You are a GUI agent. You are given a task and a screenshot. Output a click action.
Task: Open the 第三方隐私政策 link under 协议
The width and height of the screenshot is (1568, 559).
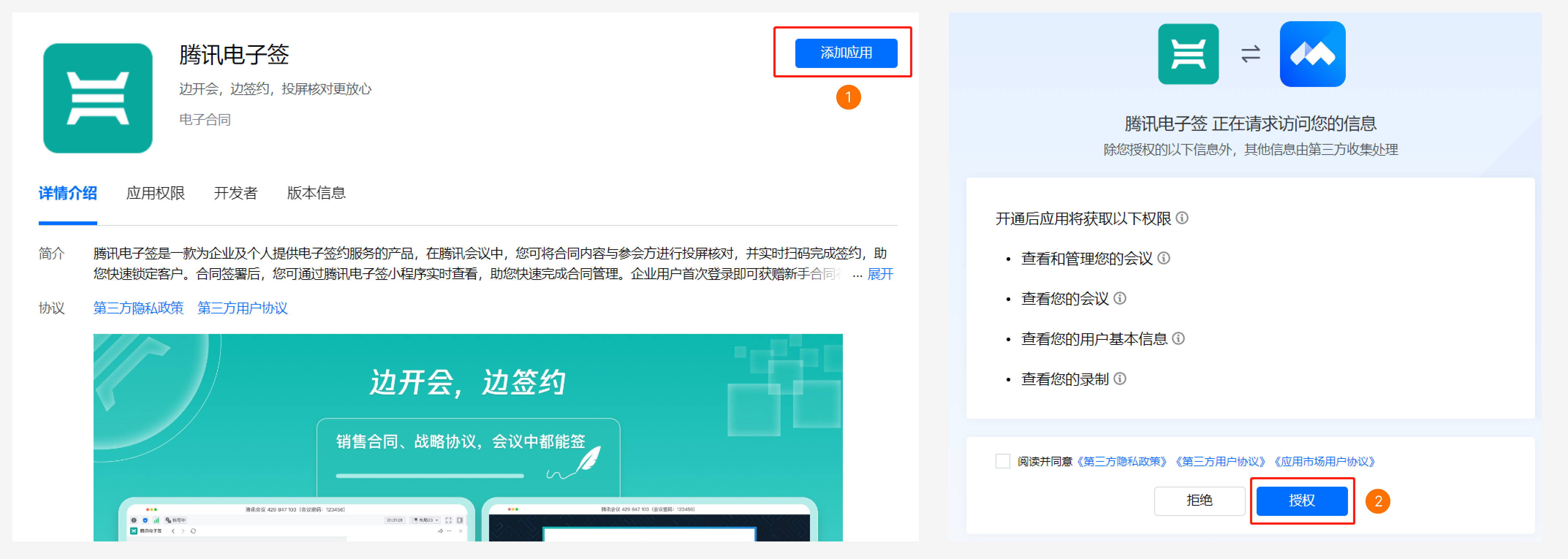pos(138,308)
